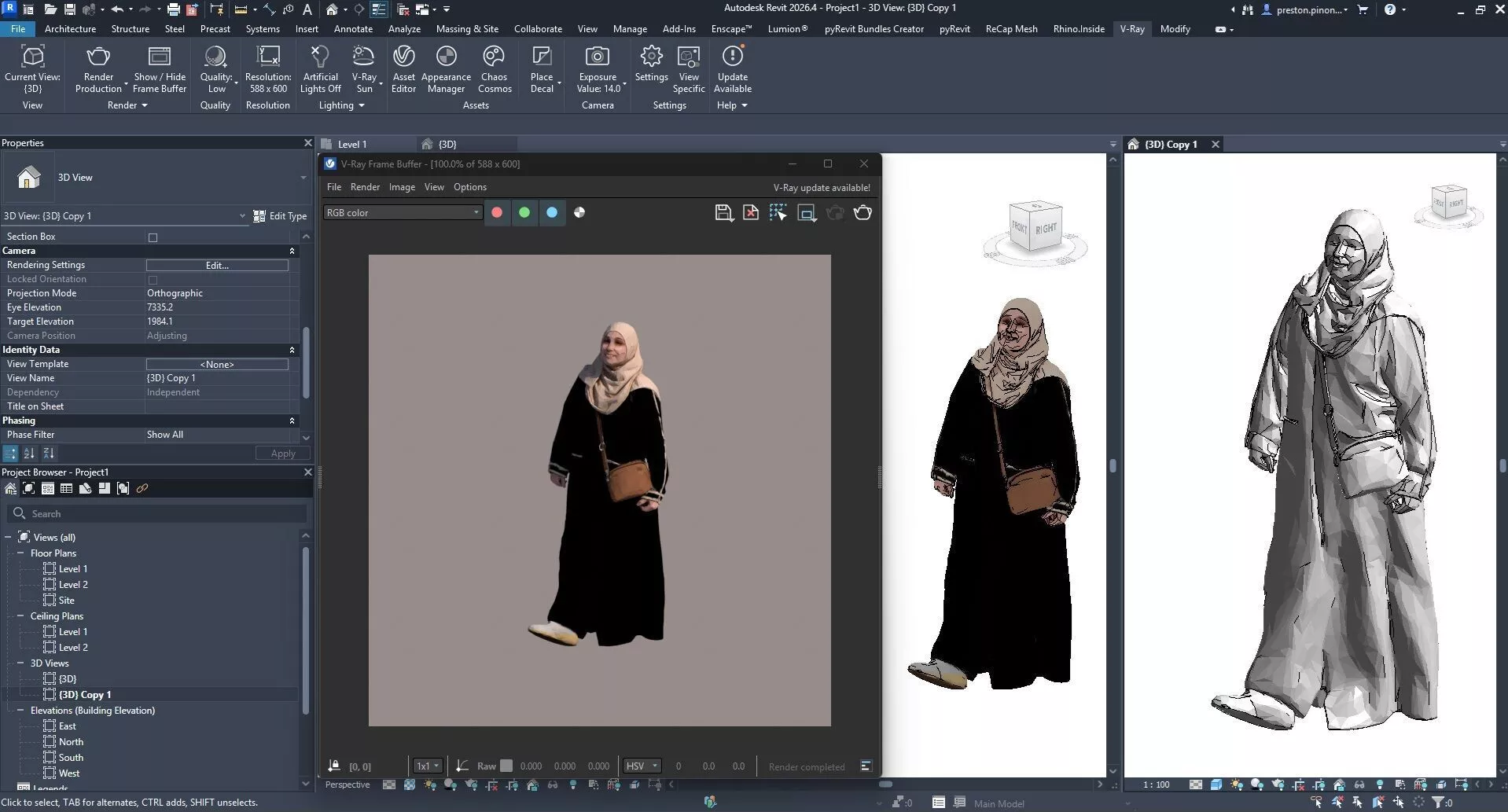Click the Exposure Value camera icon
This screenshot has width=1508, height=812.
point(598,57)
